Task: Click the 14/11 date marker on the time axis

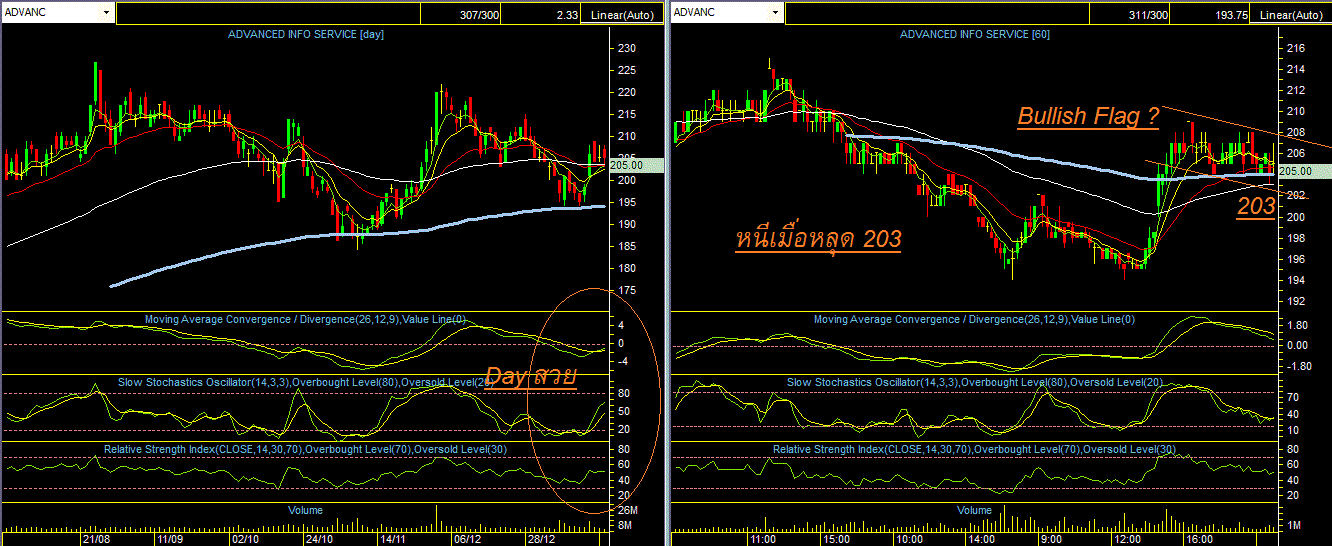Action: 393,538
